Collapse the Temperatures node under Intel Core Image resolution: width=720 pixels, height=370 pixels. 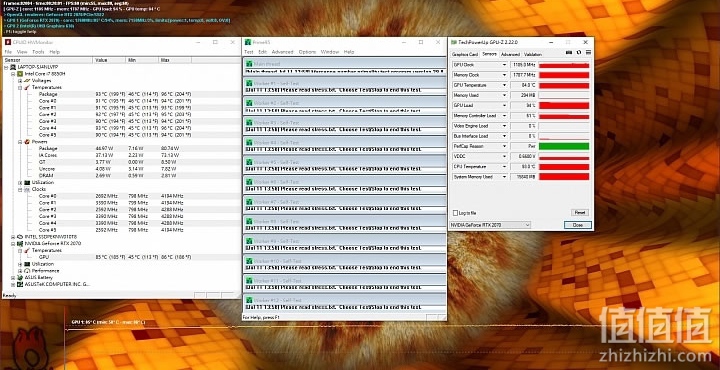click(x=20, y=87)
